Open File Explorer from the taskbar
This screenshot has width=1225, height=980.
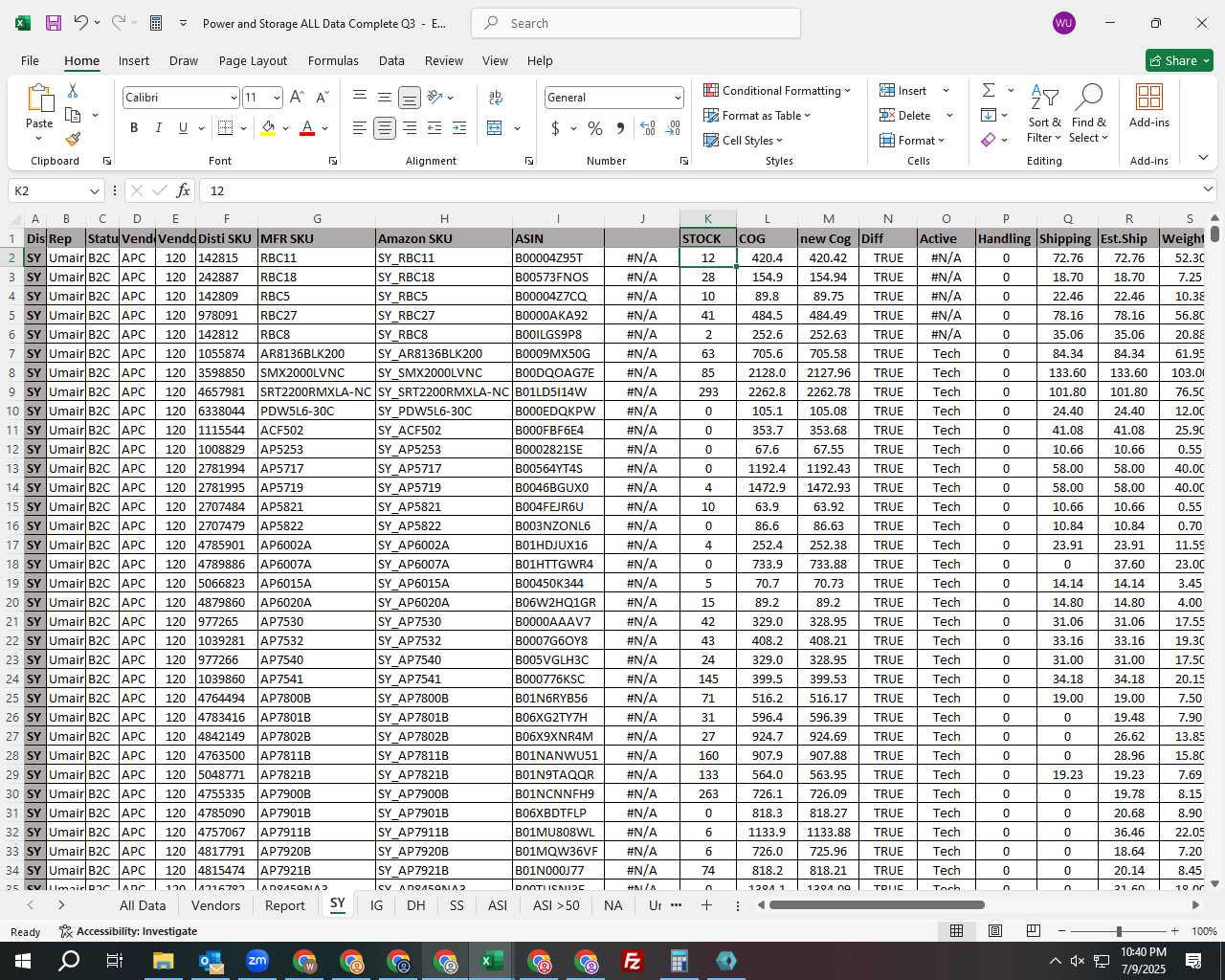(163, 961)
